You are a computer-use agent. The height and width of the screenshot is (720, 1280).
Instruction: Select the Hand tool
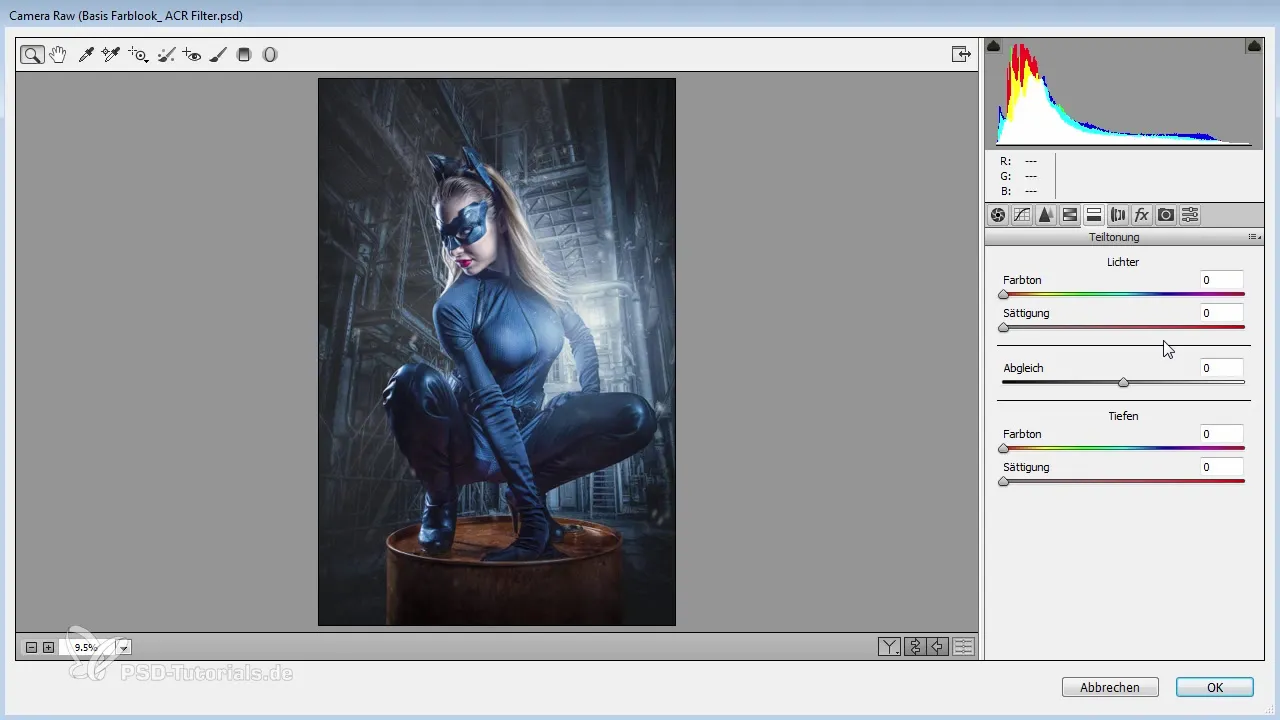(58, 55)
